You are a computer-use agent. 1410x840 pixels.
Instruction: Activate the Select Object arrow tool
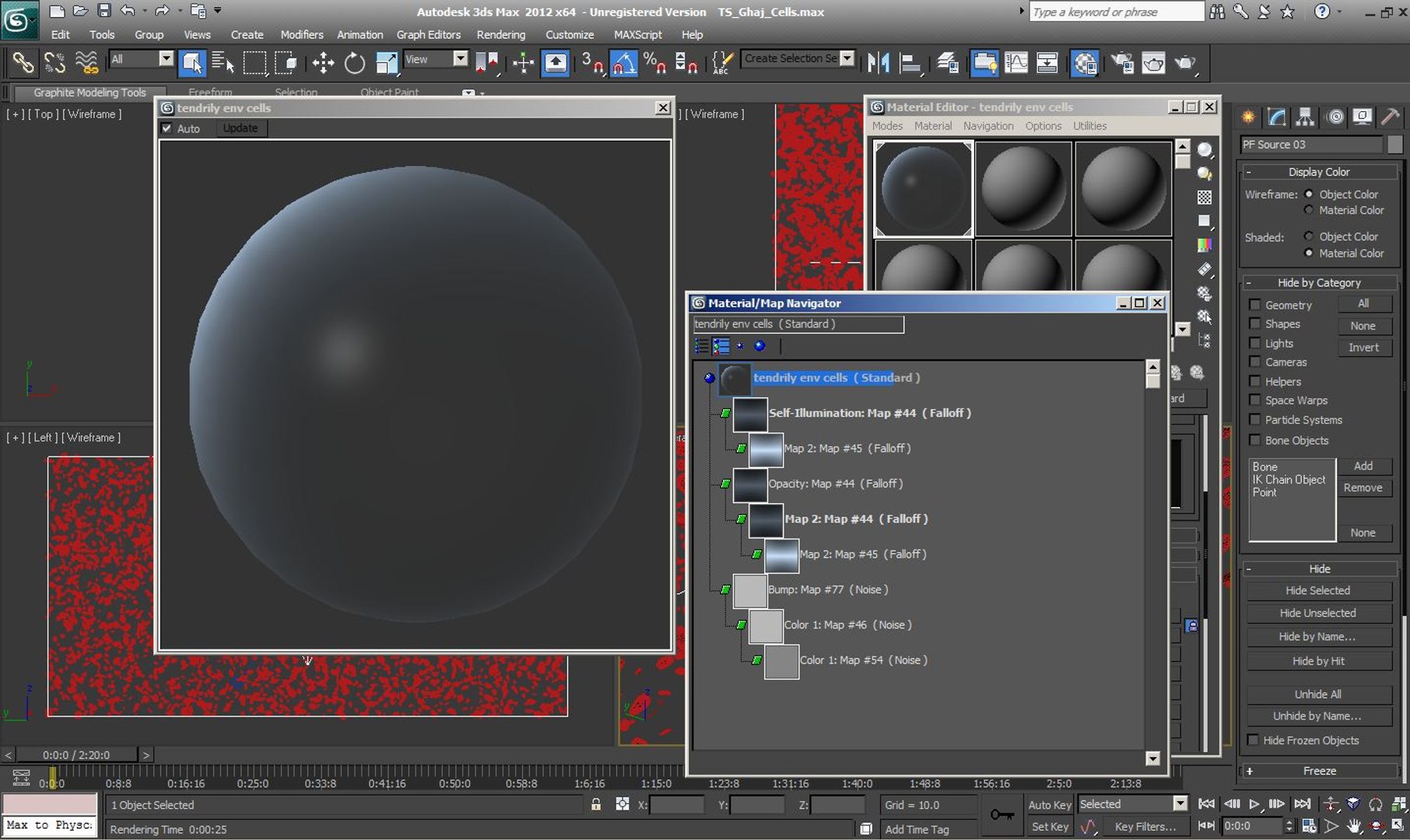(191, 63)
